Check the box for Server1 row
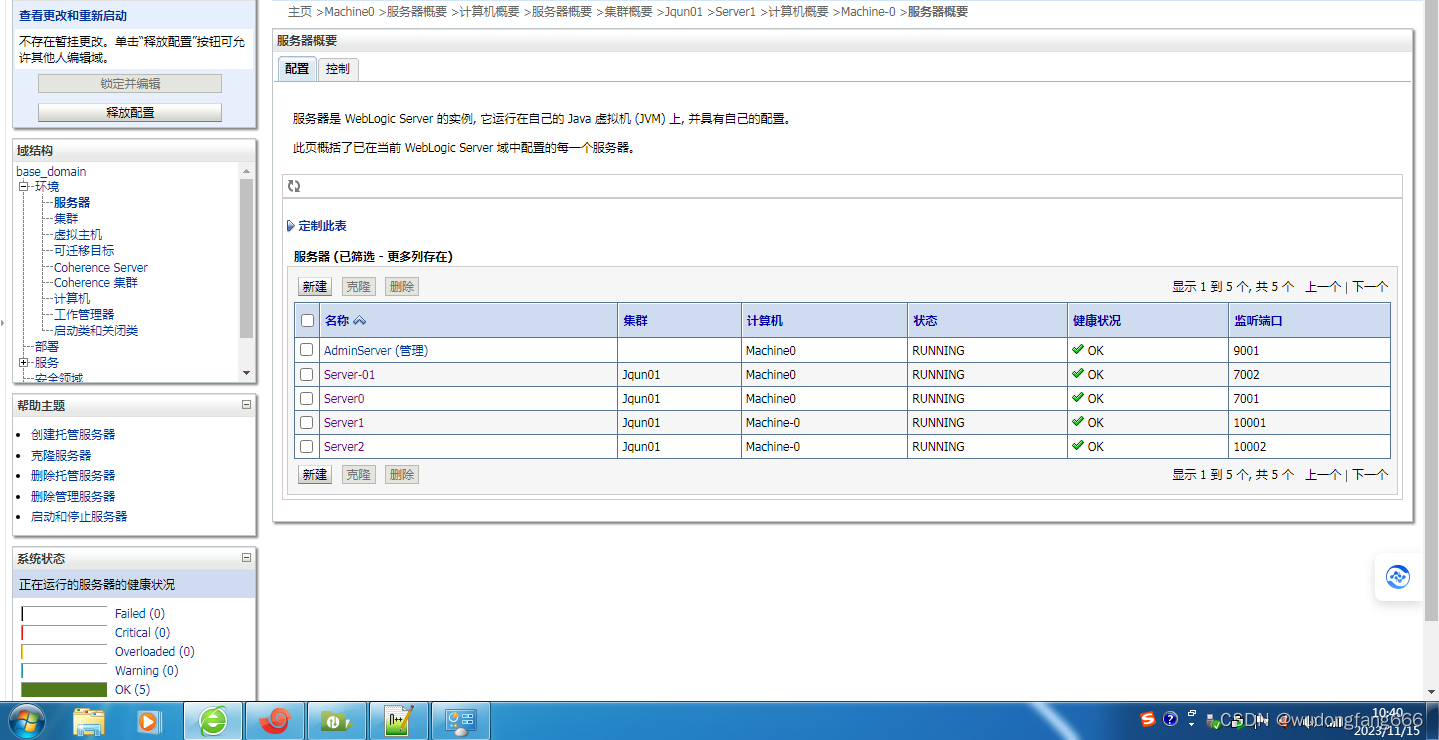The image size is (1439, 740). pos(307,422)
